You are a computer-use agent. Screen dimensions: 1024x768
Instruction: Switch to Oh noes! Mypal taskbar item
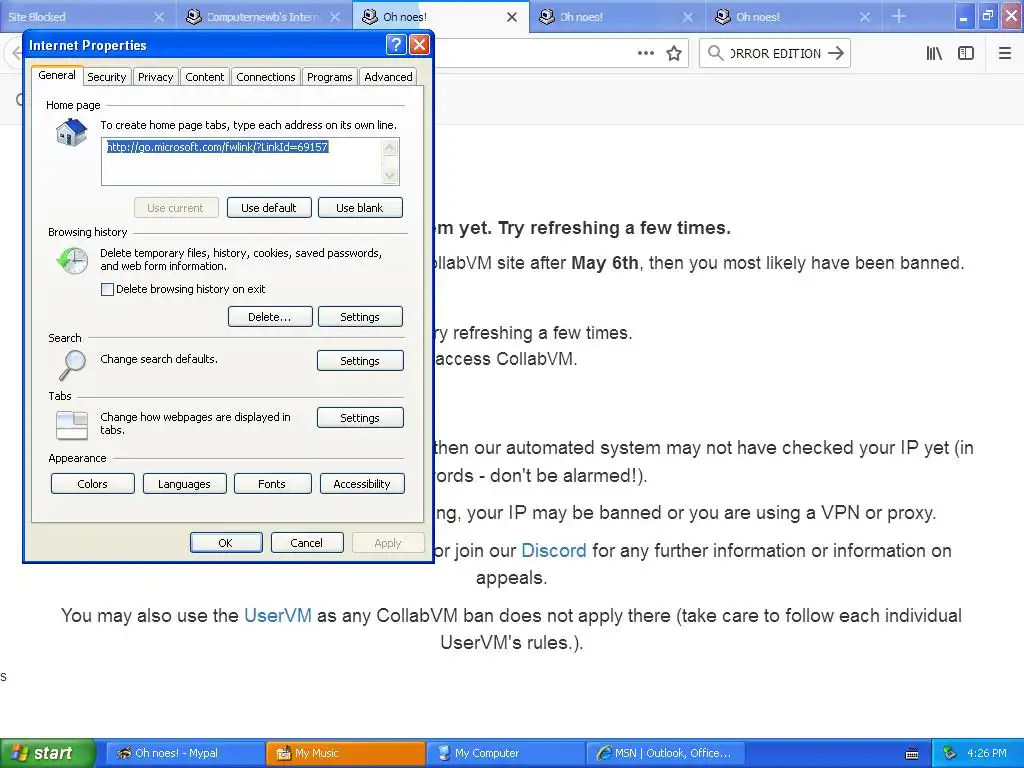185,753
